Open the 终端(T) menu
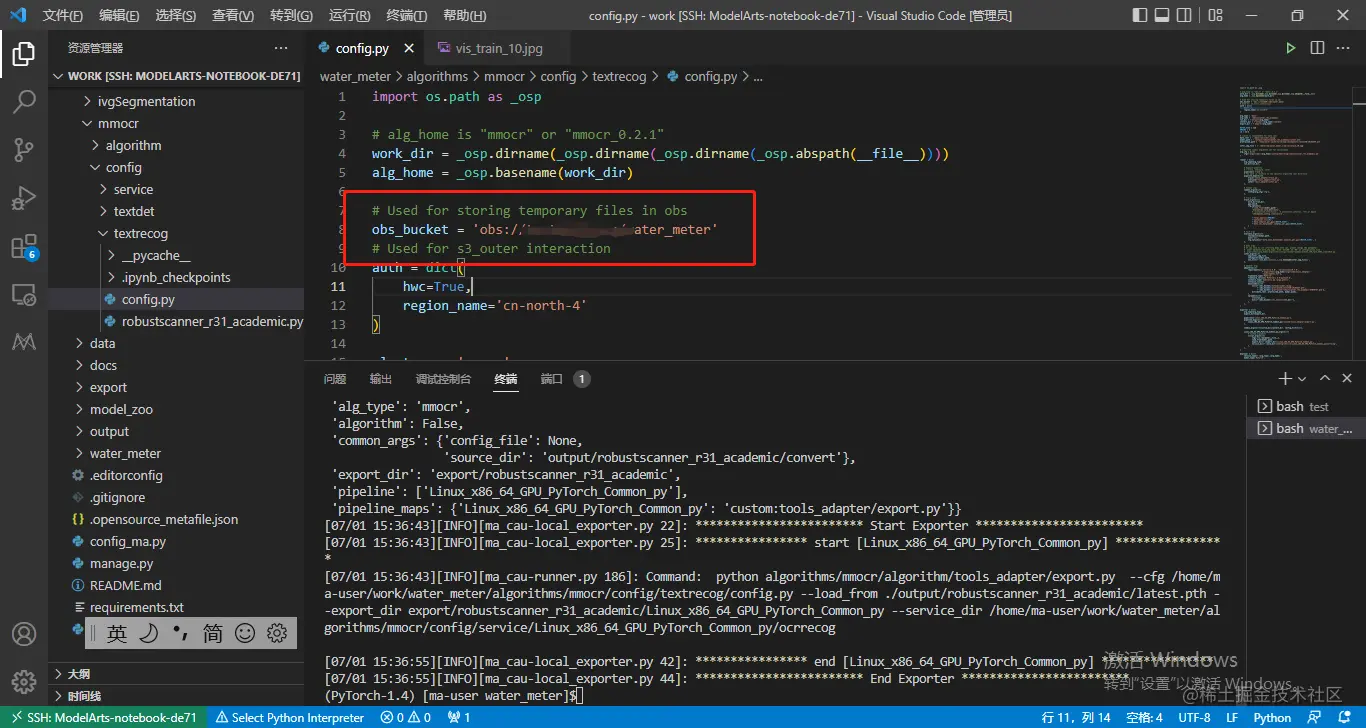 (x=406, y=16)
